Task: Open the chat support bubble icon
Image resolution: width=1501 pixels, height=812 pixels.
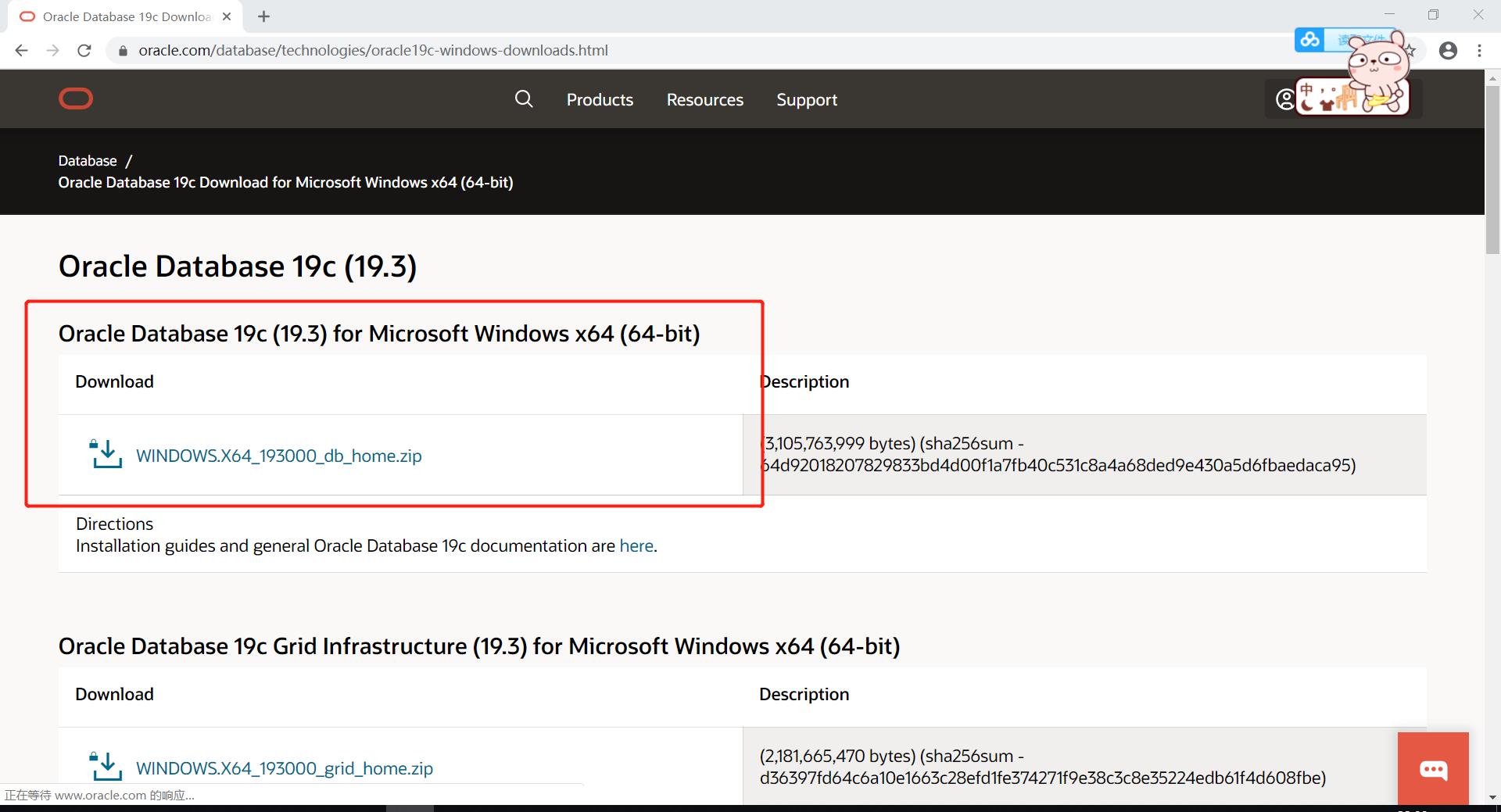Action: point(1433,768)
